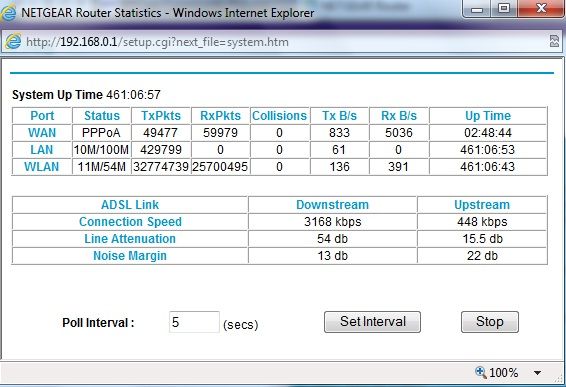Click the Set Interval button
566x387 pixels.
coord(373,322)
